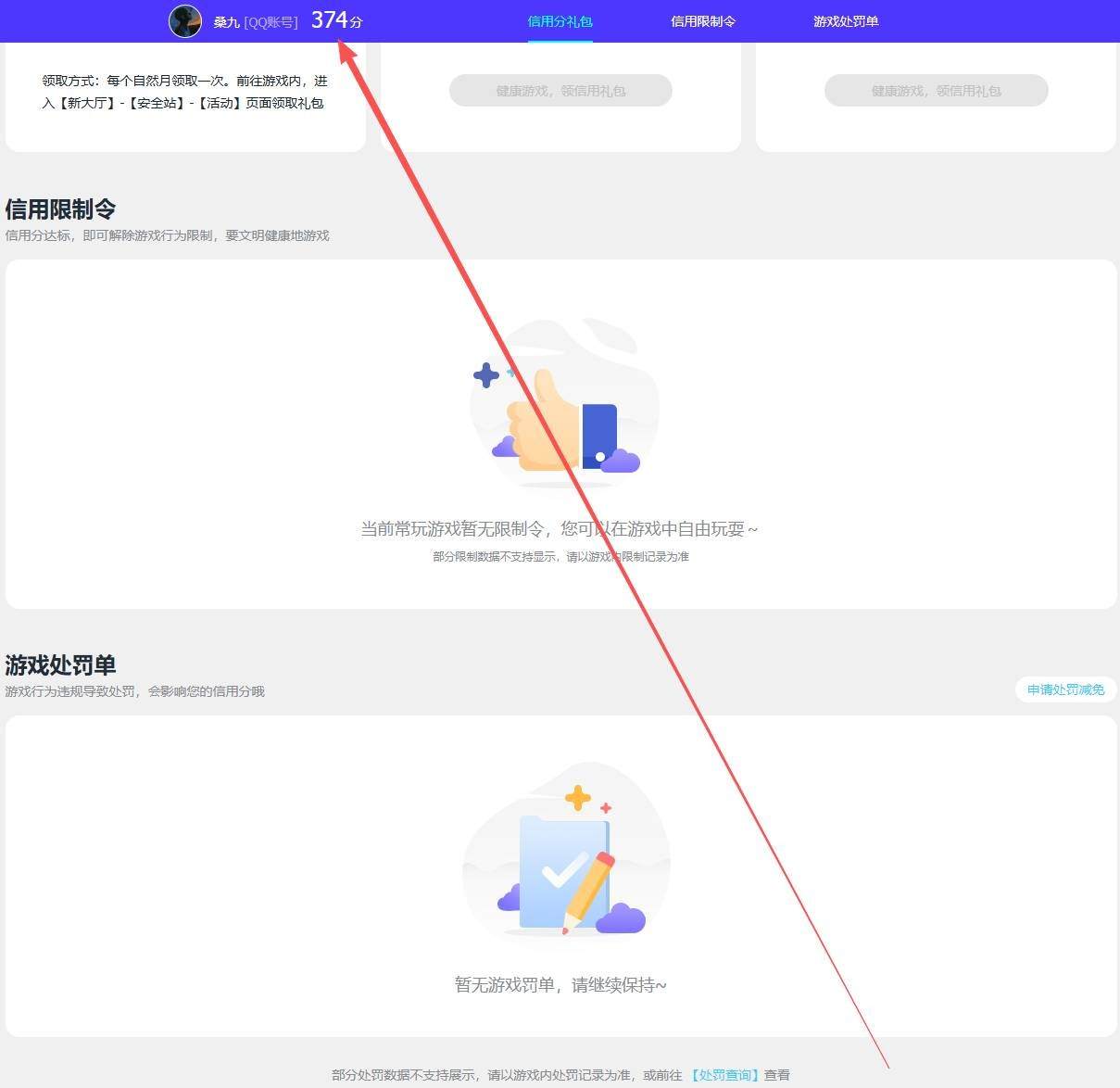Open the 信用限制令 tab

click(703, 21)
